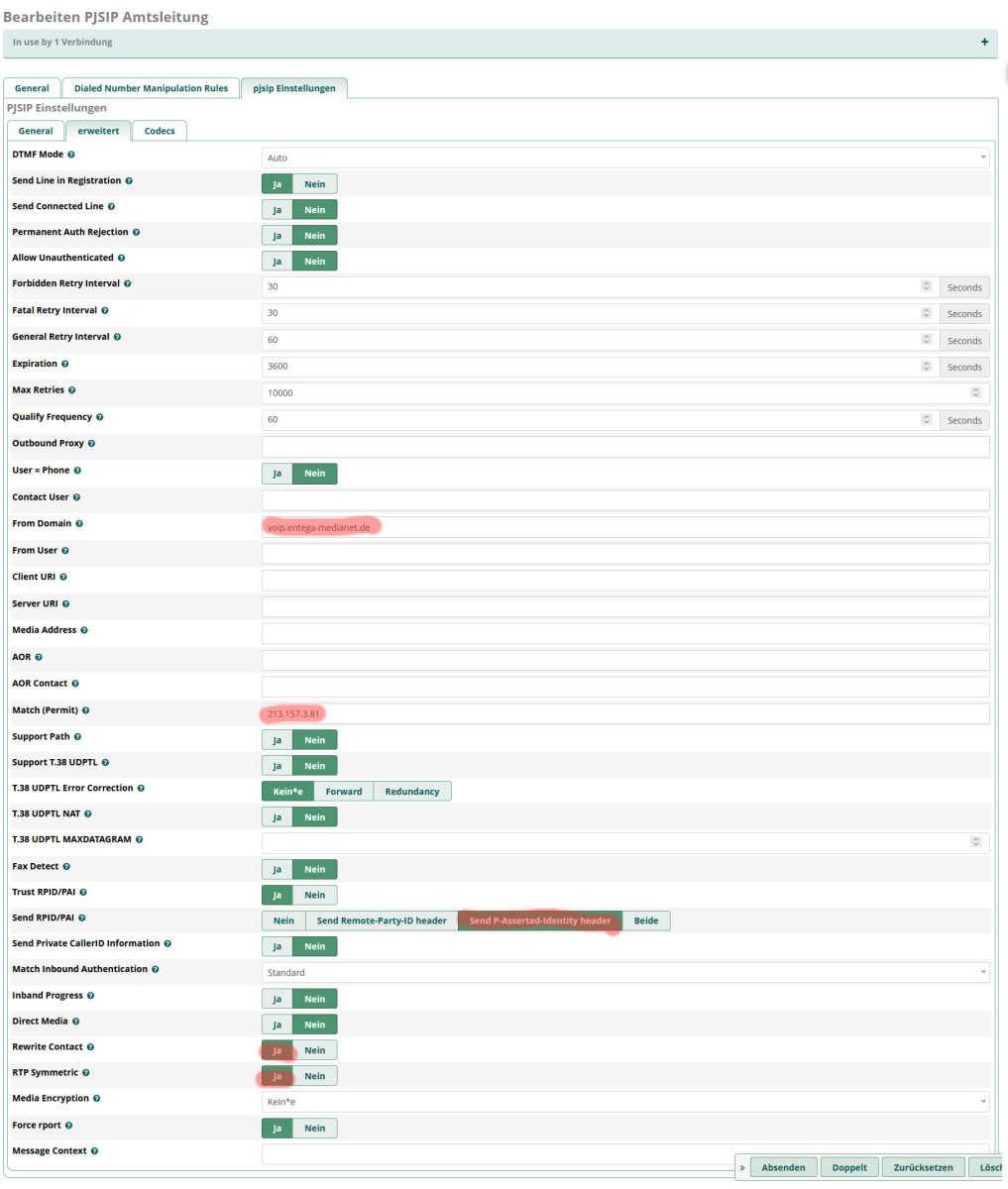
Task: Open the Codecs sub-tab
Action: coord(160,131)
